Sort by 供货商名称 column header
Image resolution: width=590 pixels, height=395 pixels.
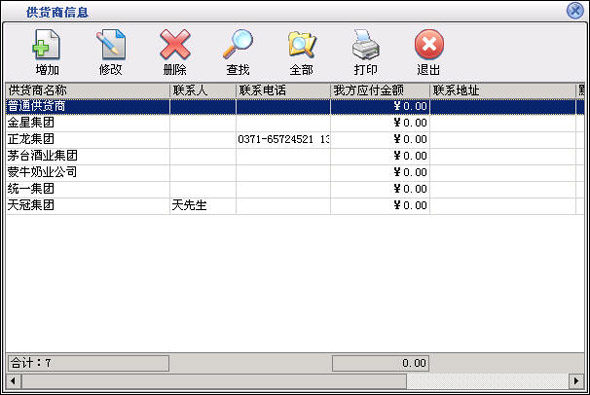tap(87, 90)
